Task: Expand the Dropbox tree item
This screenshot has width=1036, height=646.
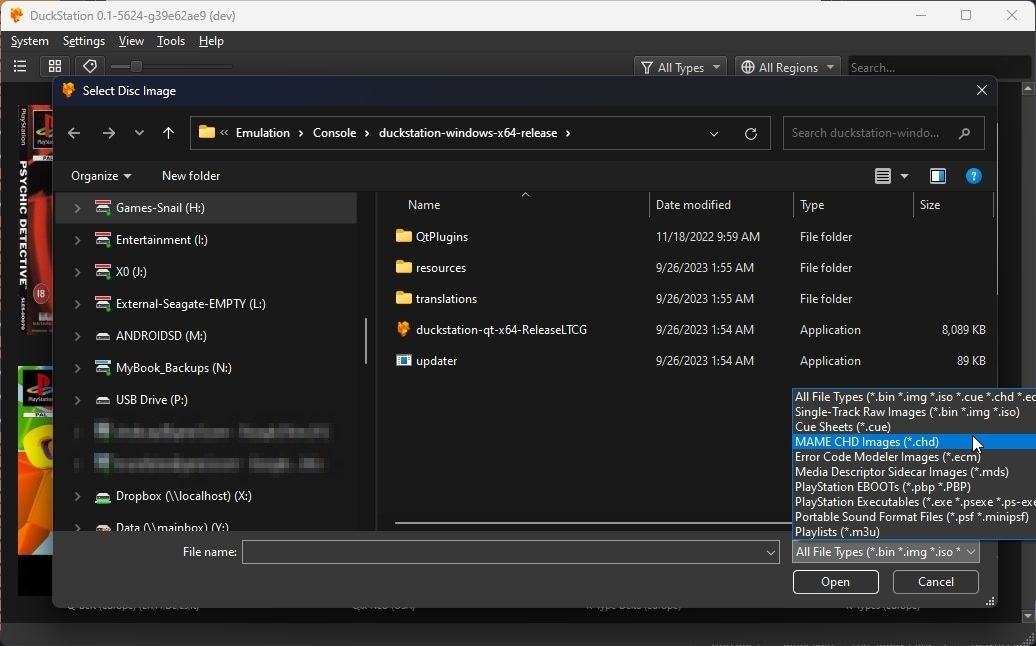Action: pos(77,496)
